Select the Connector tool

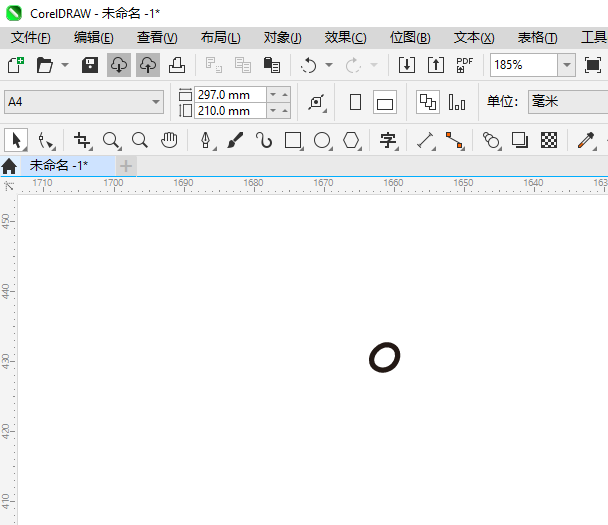[454, 140]
